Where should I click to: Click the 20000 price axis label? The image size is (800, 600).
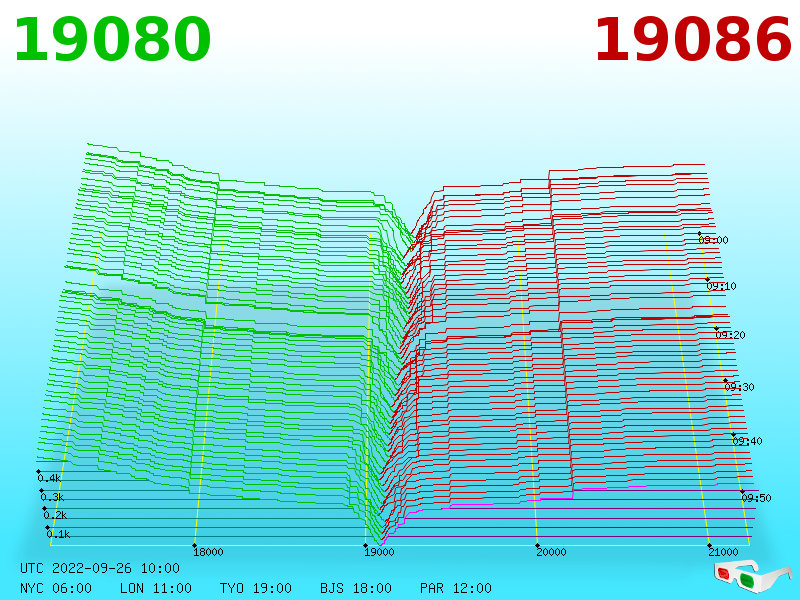point(551,552)
